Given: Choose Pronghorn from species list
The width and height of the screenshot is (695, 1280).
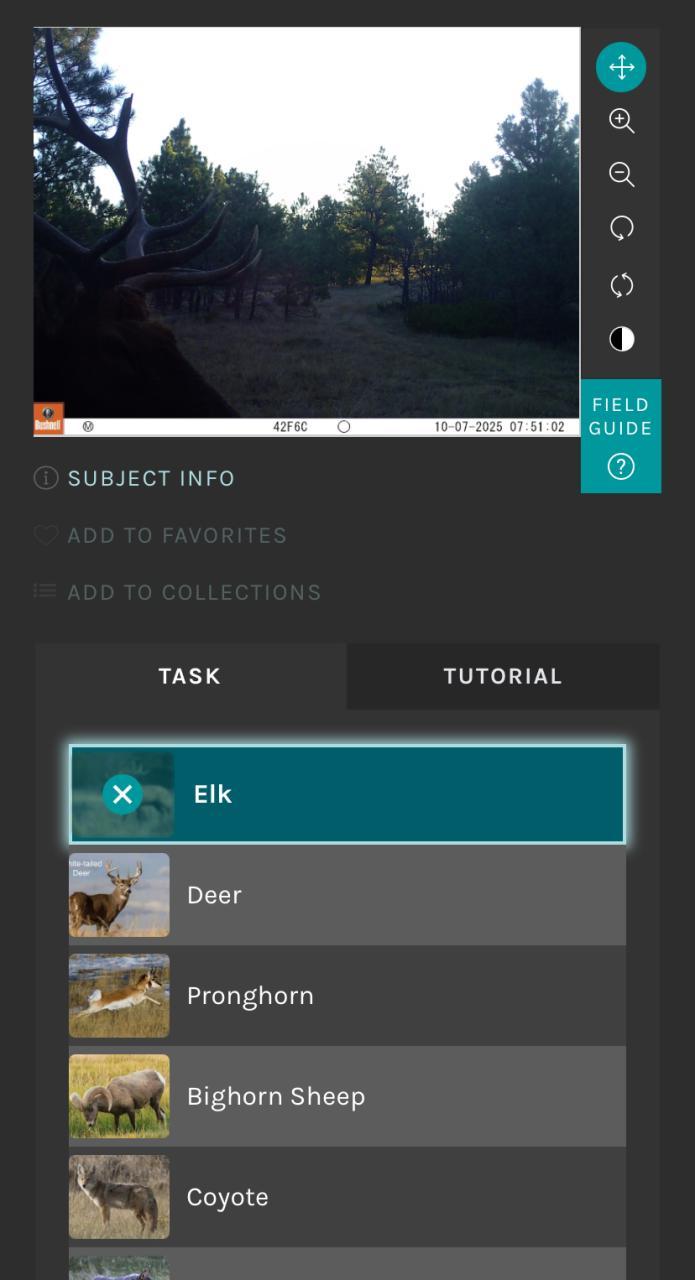Looking at the screenshot, I should coord(347,996).
